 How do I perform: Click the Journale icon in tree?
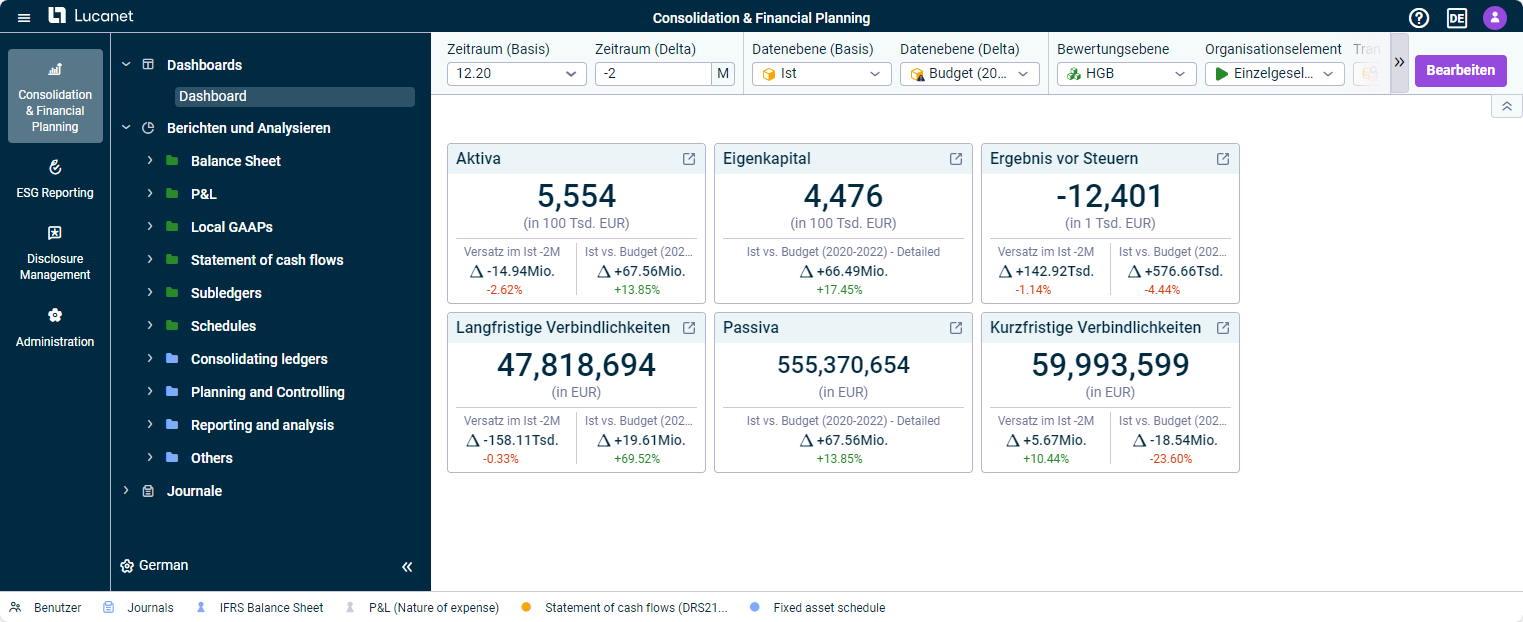point(148,491)
